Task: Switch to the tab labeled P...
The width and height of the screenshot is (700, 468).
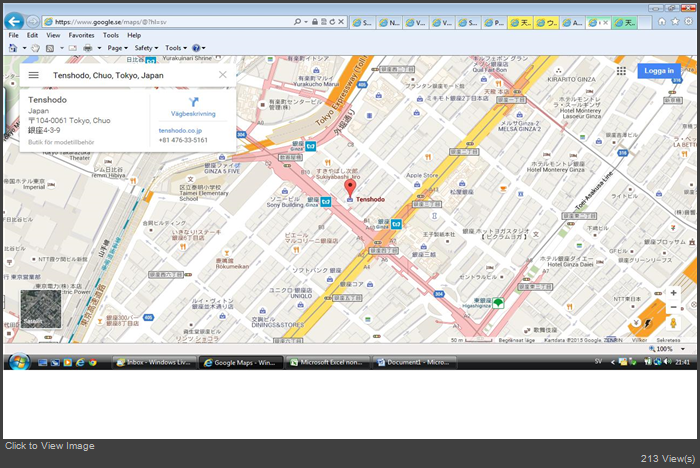Action: click(x=494, y=22)
